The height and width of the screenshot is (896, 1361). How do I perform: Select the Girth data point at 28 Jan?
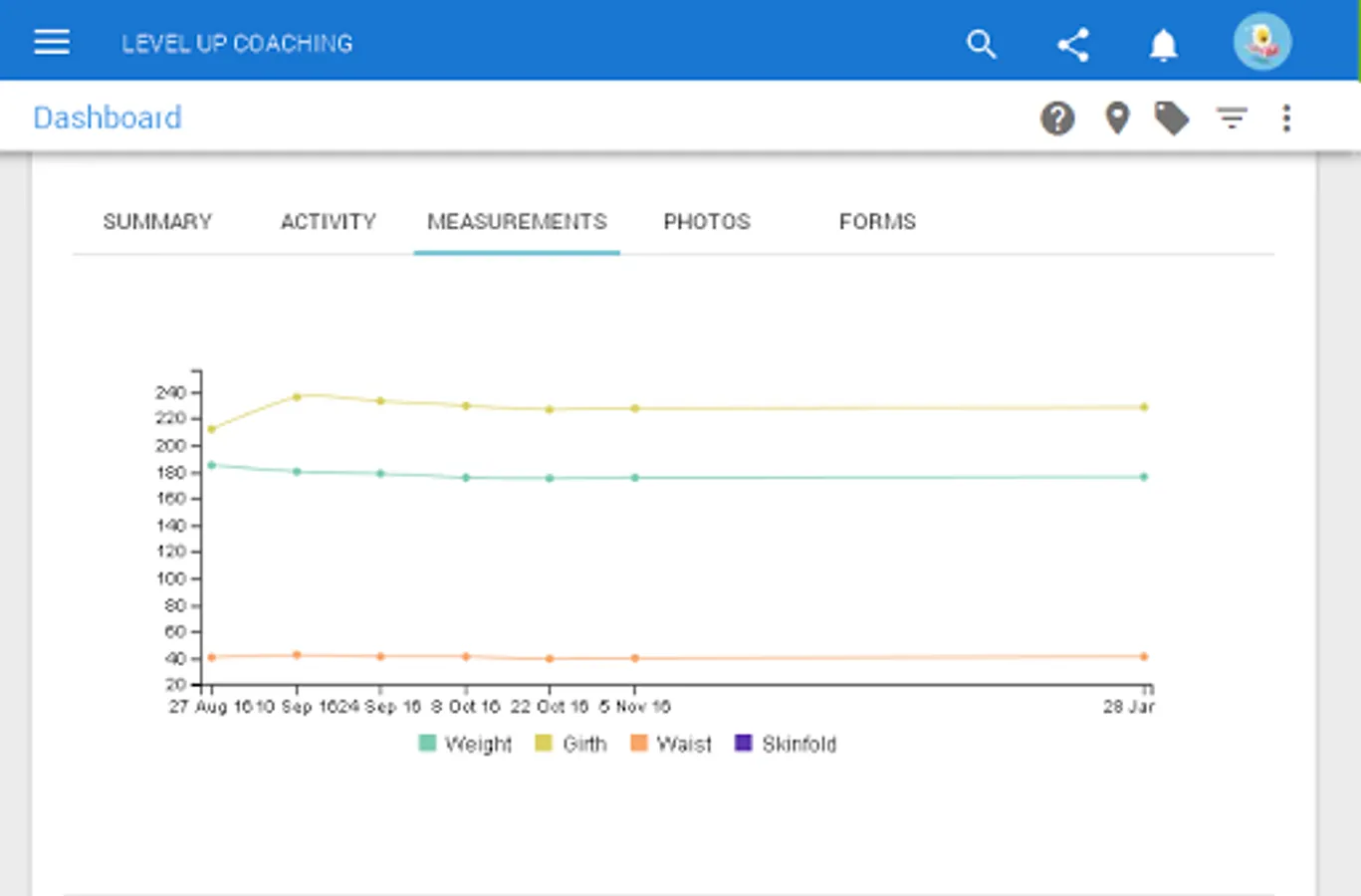coord(1144,407)
